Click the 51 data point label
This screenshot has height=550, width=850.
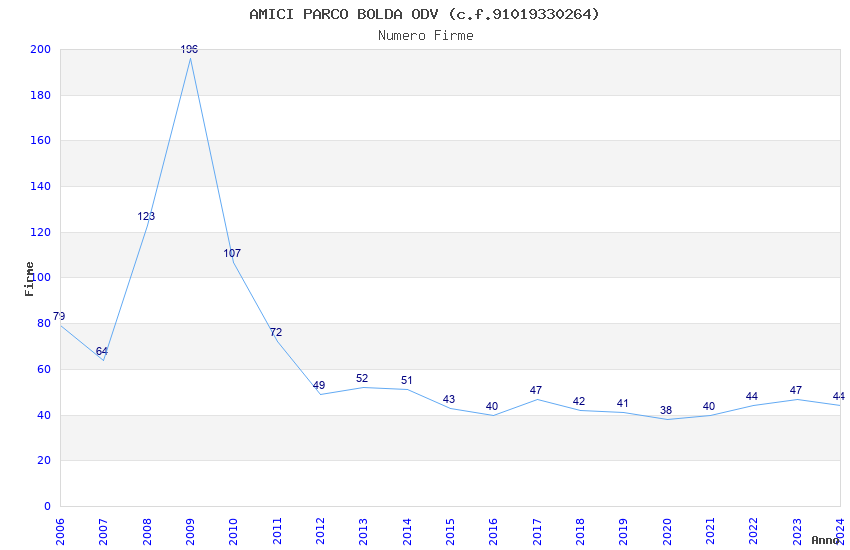click(x=407, y=380)
